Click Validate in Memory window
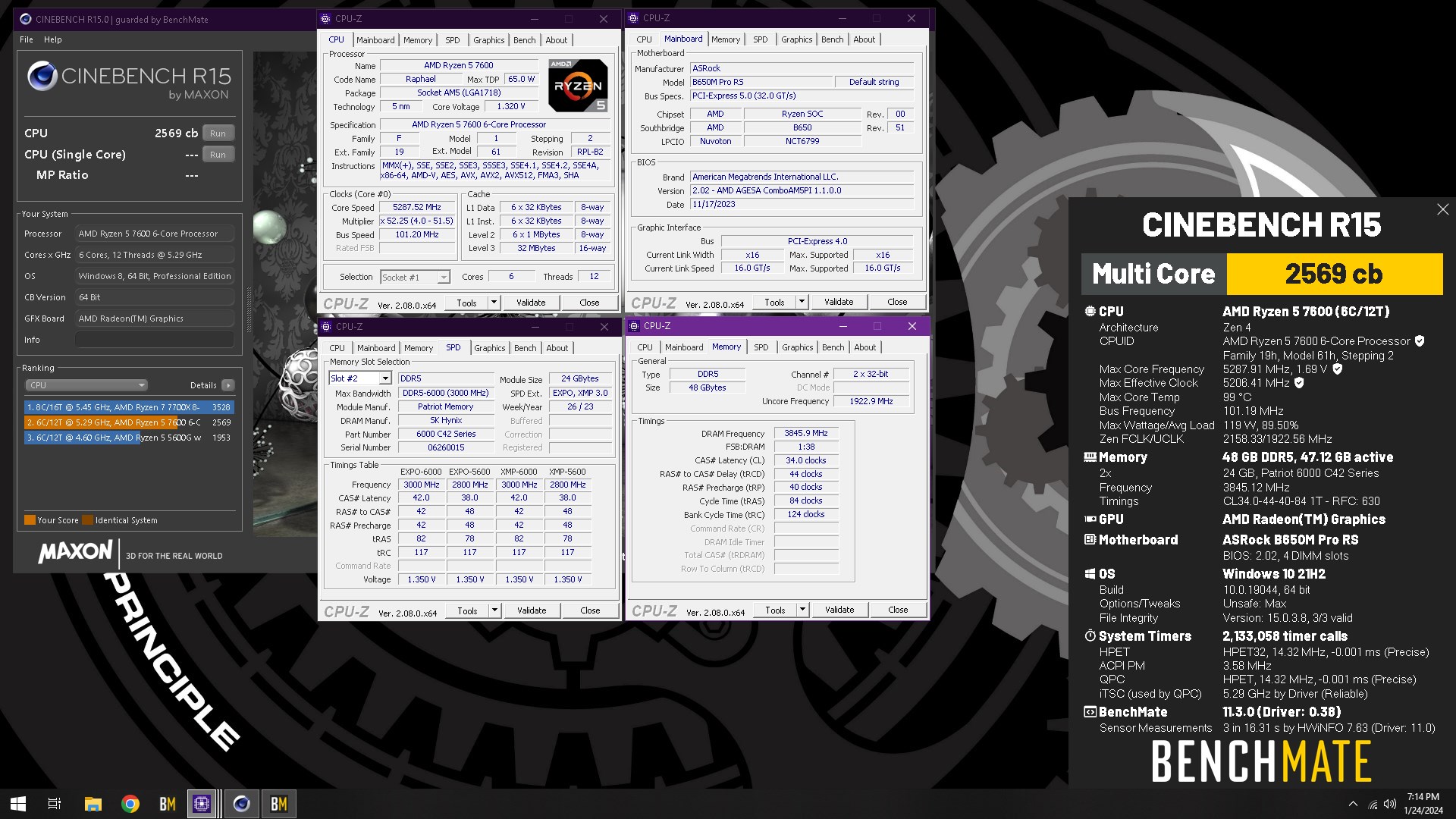The image size is (1456, 819). [839, 610]
